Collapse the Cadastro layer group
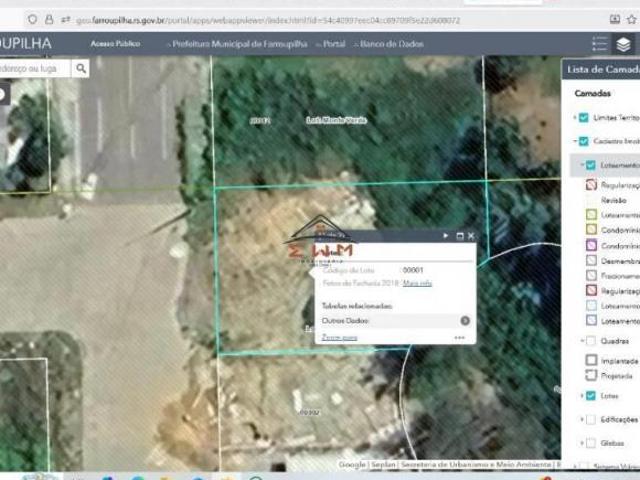640x480 pixels. (x=574, y=141)
